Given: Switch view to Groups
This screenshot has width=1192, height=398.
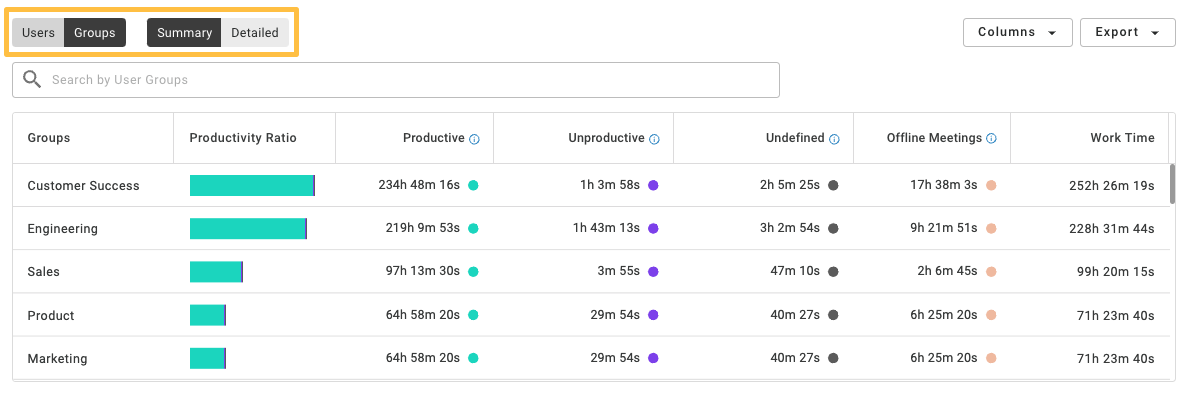Looking at the screenshot, I should pos(95,33).
